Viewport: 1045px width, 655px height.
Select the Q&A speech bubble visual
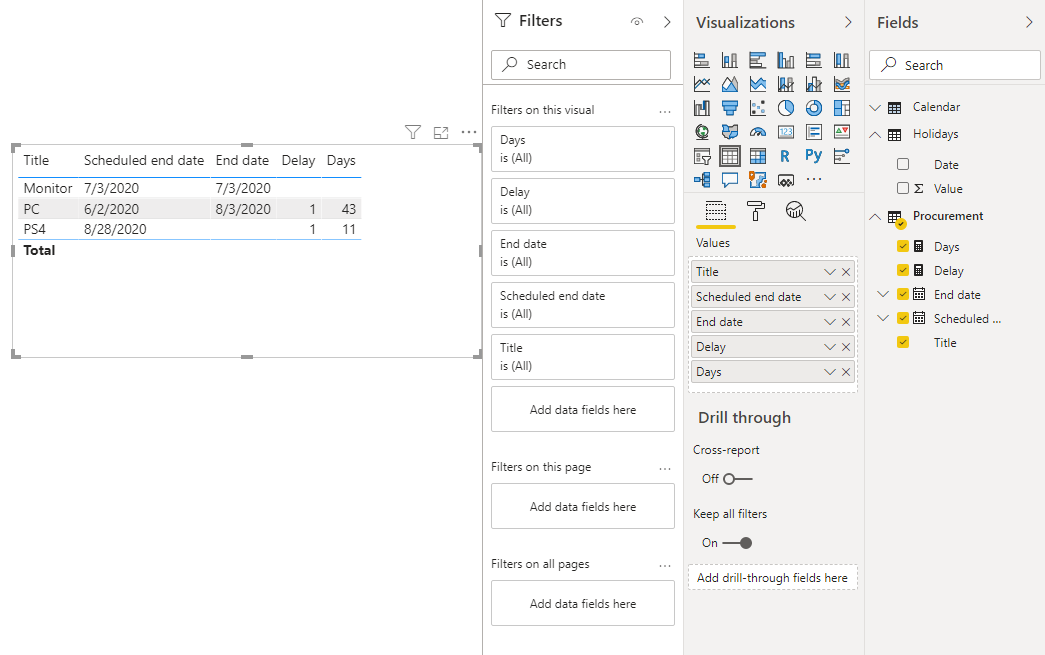pyautogui.click(x=730, y=180)
